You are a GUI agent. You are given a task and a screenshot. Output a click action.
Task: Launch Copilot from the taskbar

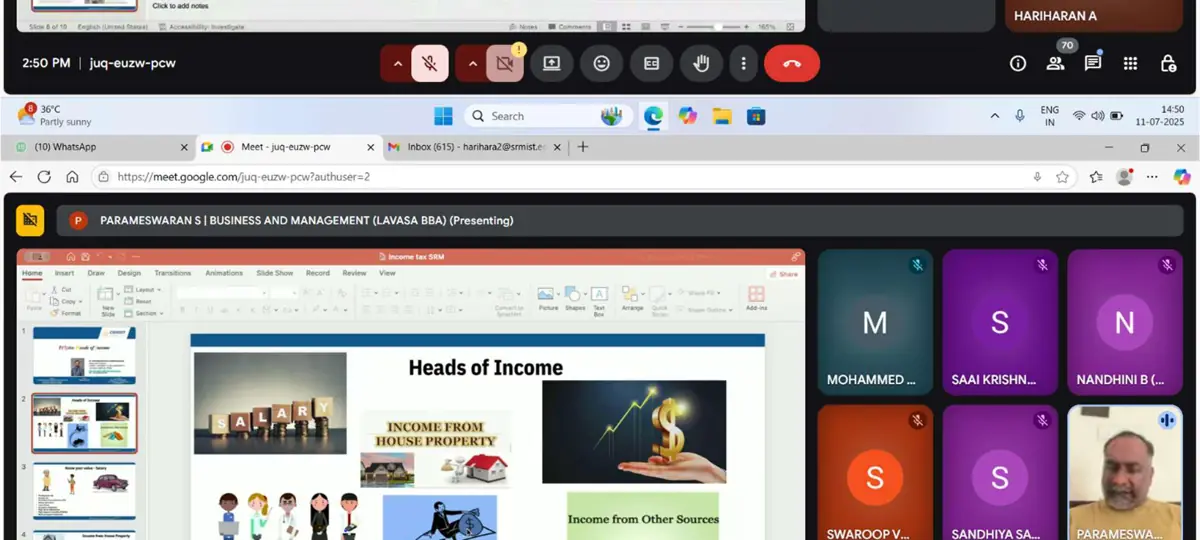pos(687,116)
